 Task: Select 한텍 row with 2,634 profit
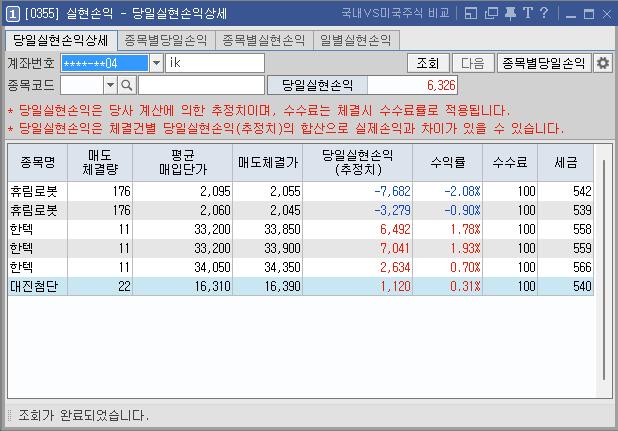pos(300,267)
